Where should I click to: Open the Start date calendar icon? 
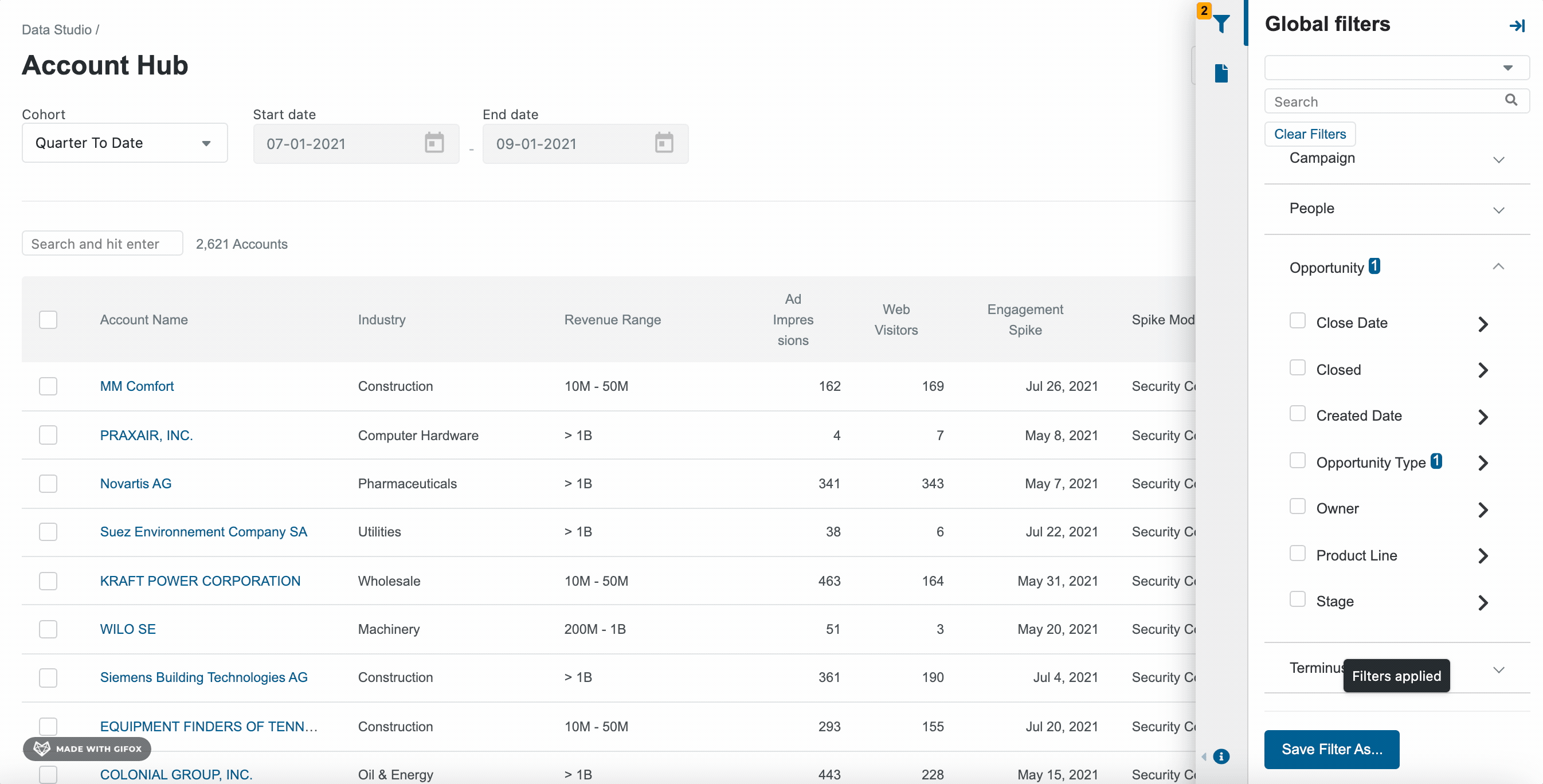click(x=434, y=143)
